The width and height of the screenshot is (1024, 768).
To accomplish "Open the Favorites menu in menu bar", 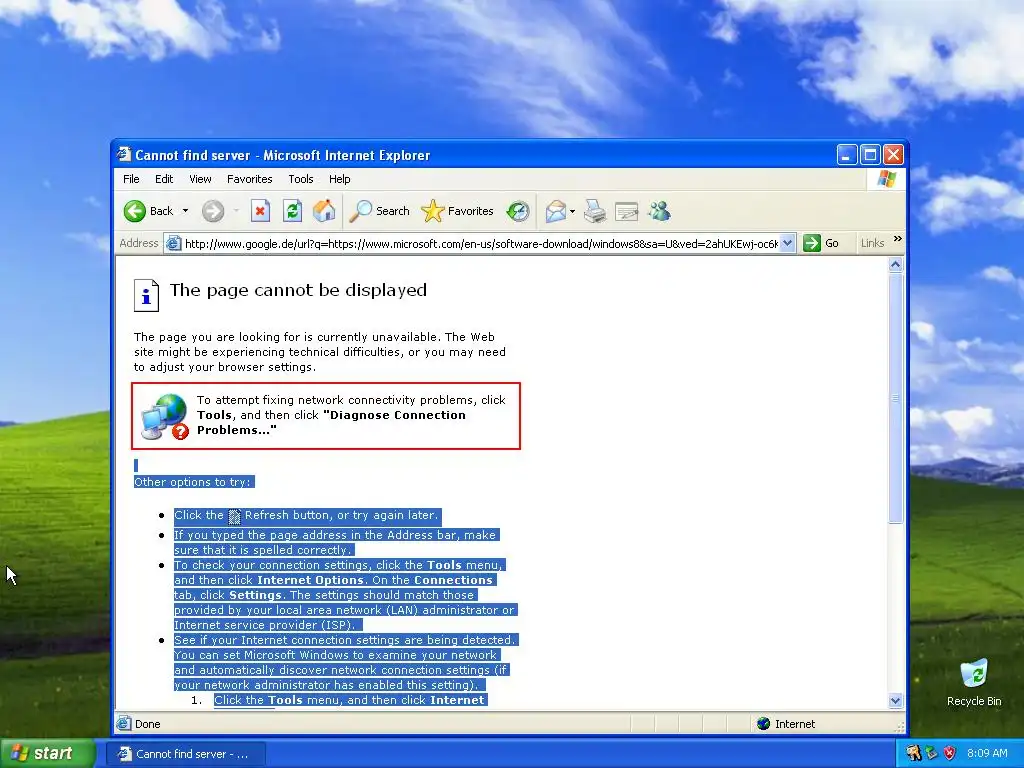I will click(x=249, y=179).
